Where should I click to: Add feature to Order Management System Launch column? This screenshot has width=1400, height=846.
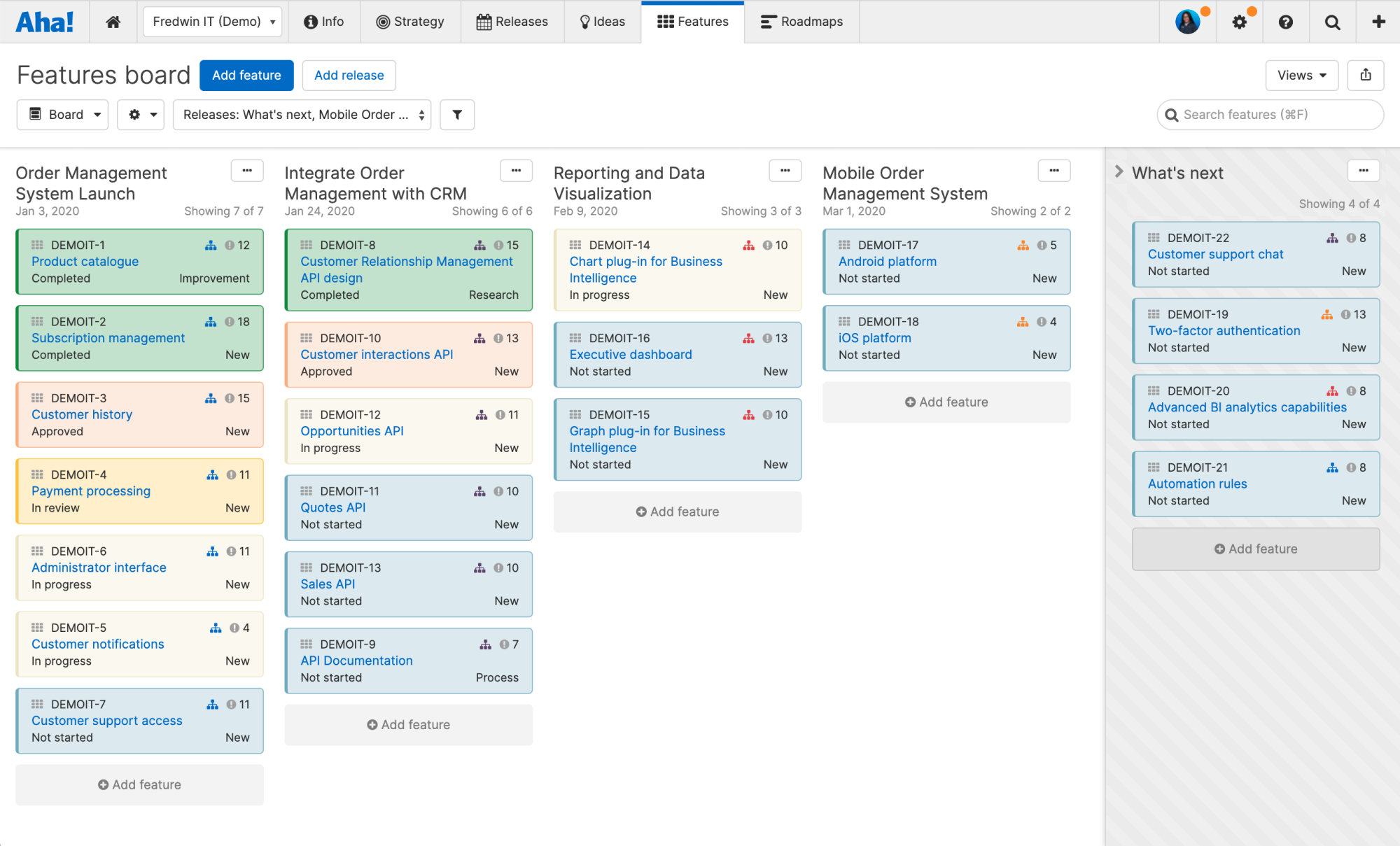[x=139, y=785]
